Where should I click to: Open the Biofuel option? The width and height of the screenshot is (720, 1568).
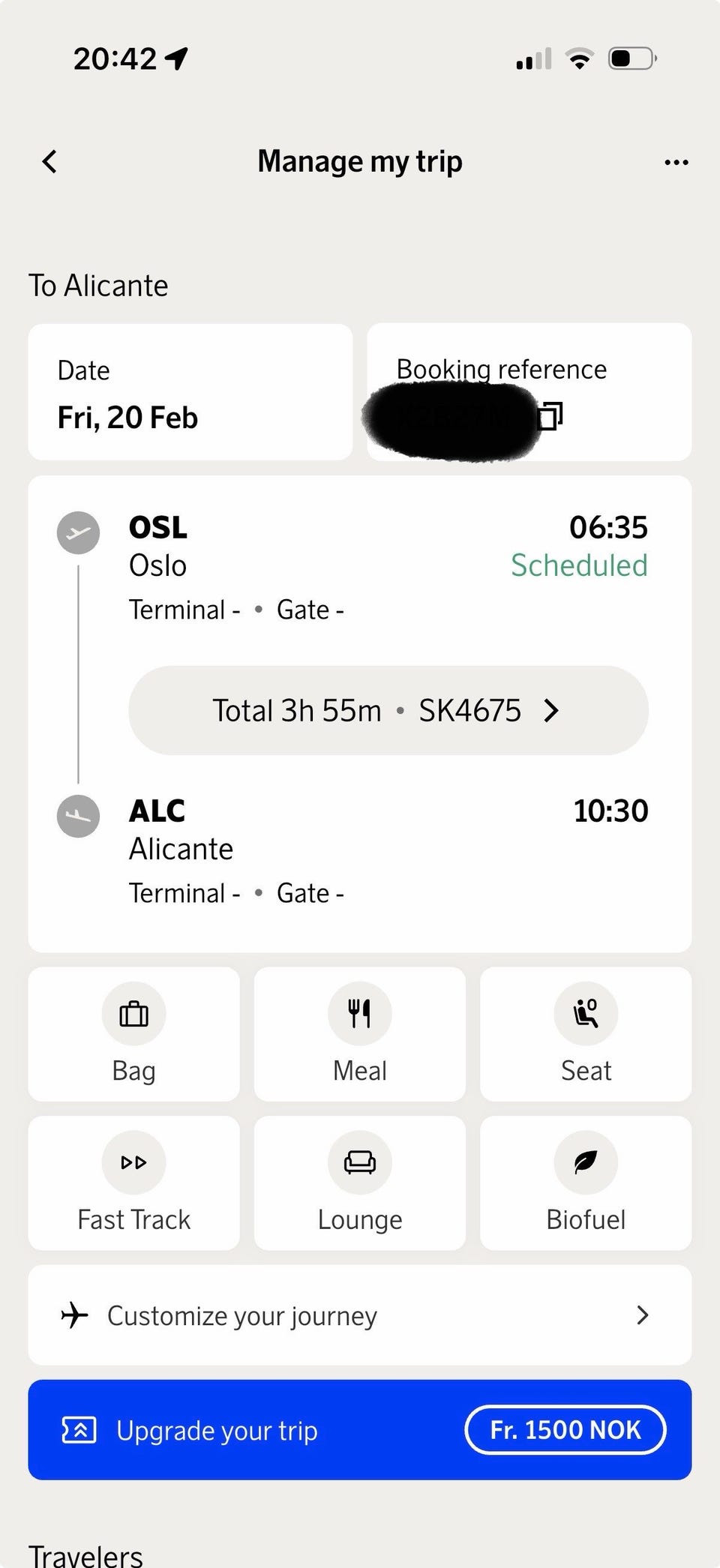[x=585, y=1183]
